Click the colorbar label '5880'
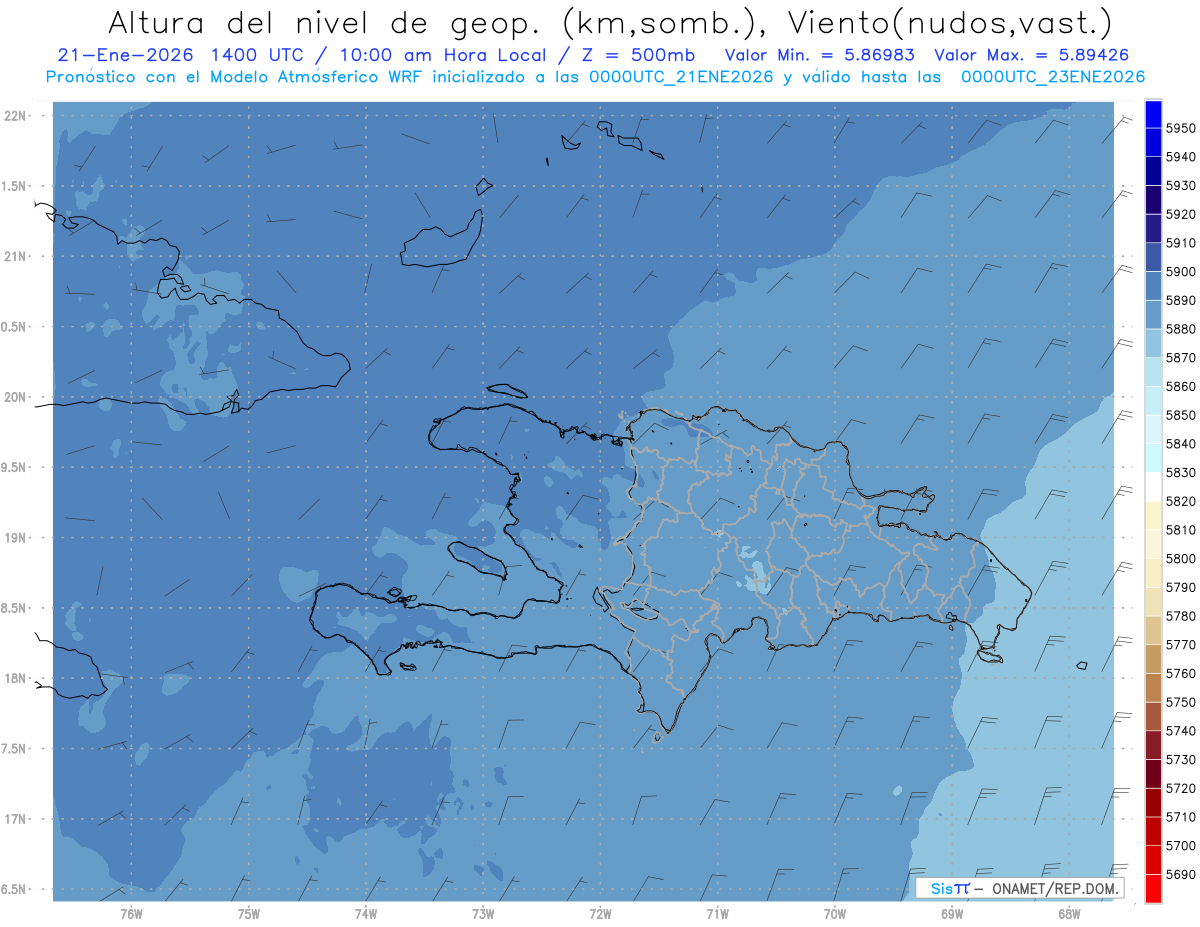This screenshot has width=1200, height=927. click(1180, 329)
